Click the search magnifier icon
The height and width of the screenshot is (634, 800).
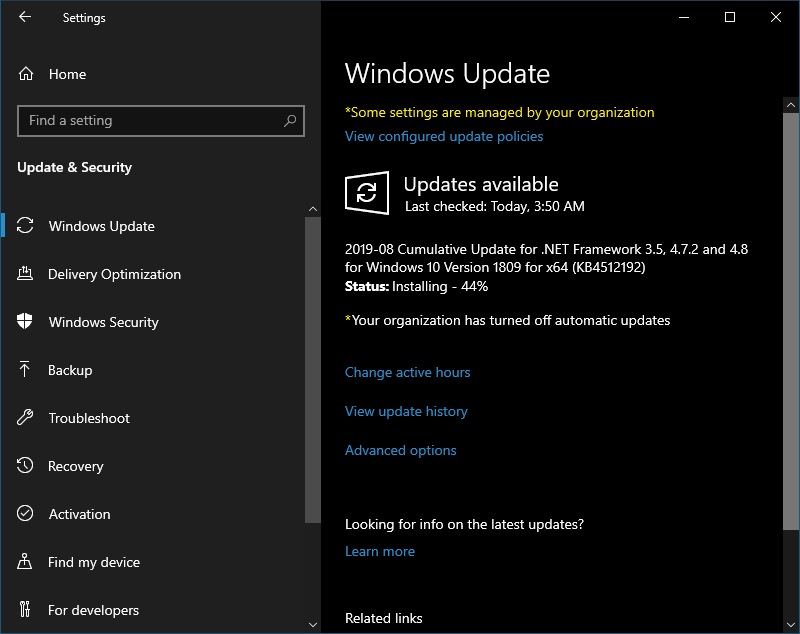click(290, 120)
